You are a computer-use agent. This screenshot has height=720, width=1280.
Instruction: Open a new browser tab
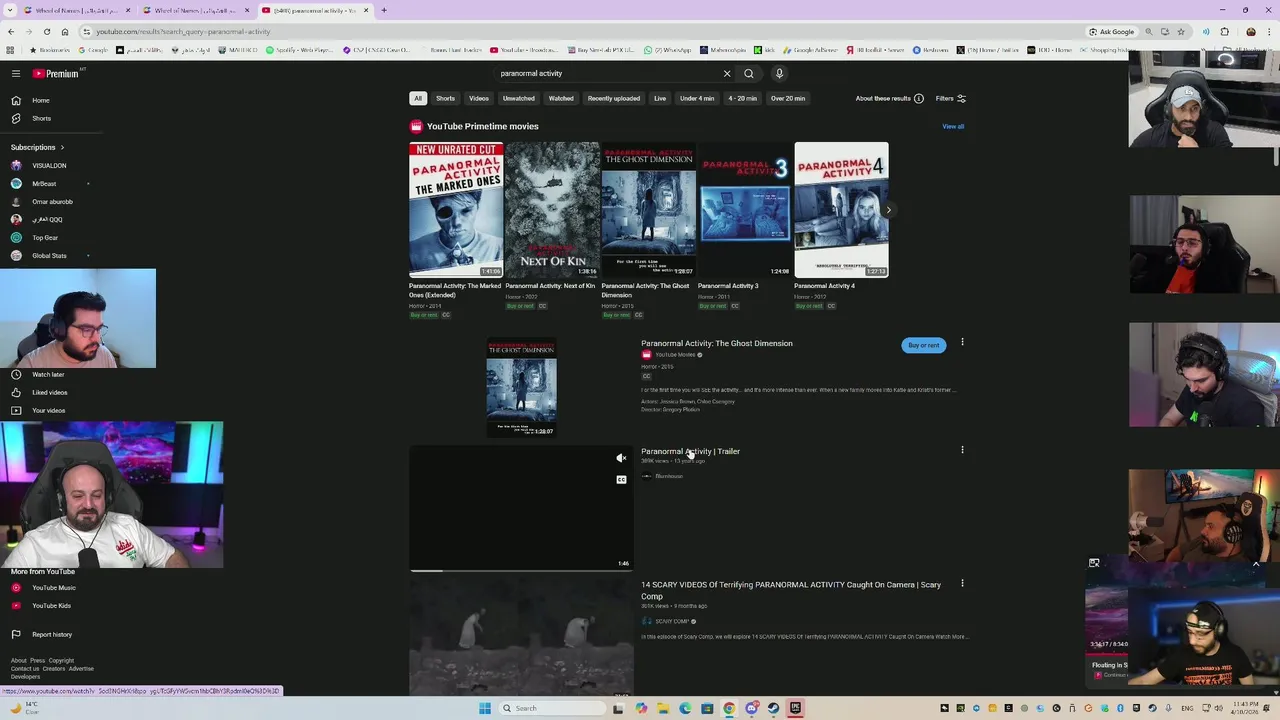tap(384, 10)
